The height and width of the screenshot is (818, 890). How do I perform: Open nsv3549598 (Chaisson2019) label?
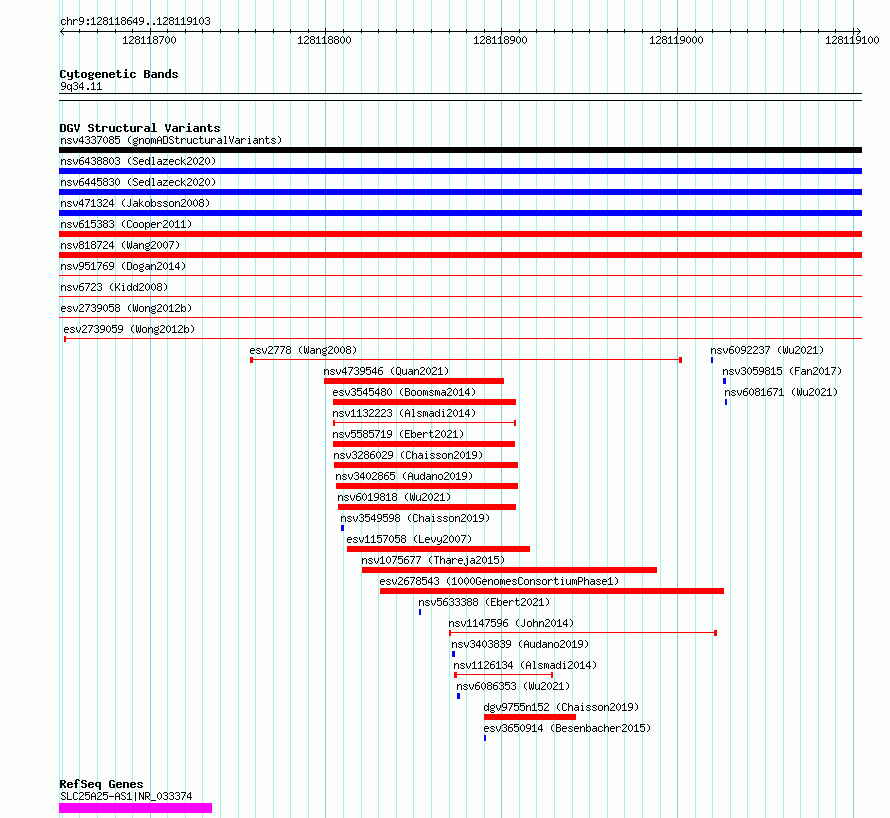tap(415, 518)
